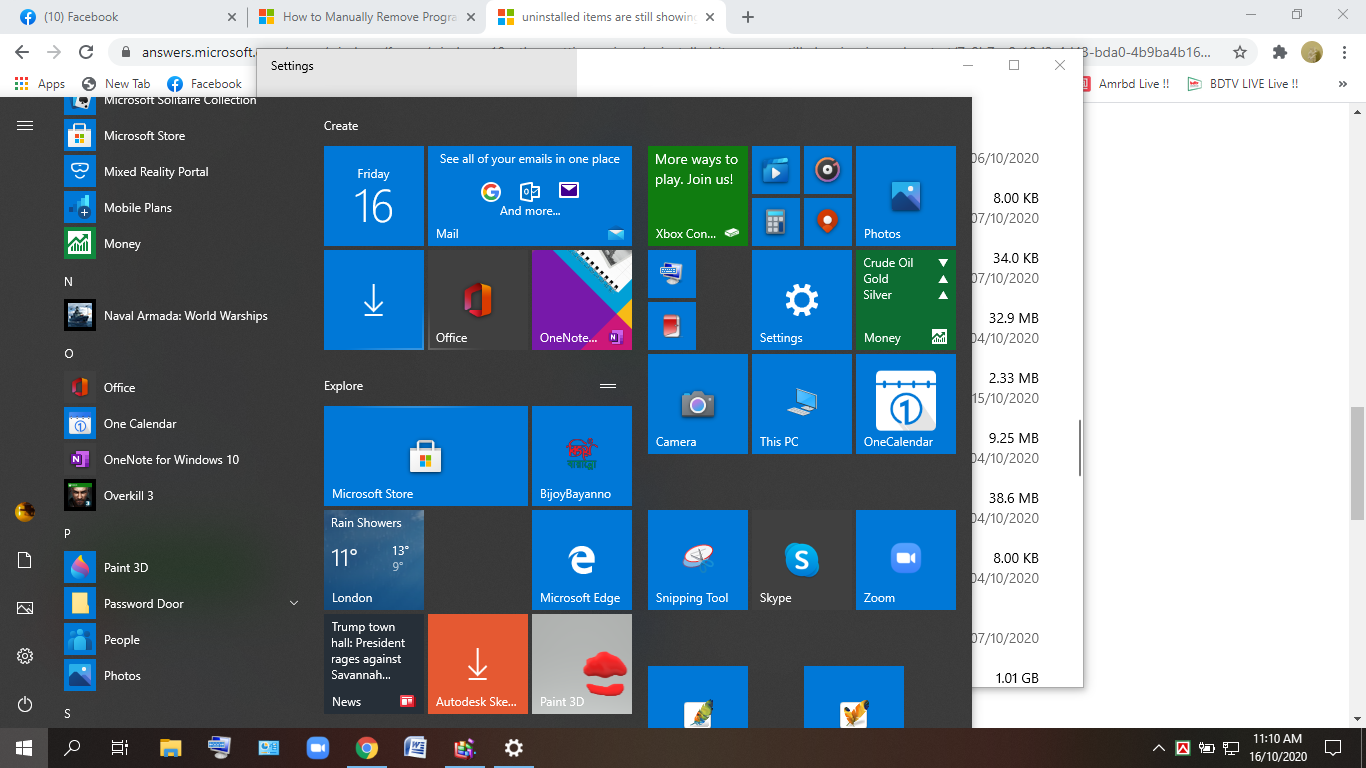This screenshot has width=1366, height=768.
Task: Open the Power options button
Action: tap(25, 704)
